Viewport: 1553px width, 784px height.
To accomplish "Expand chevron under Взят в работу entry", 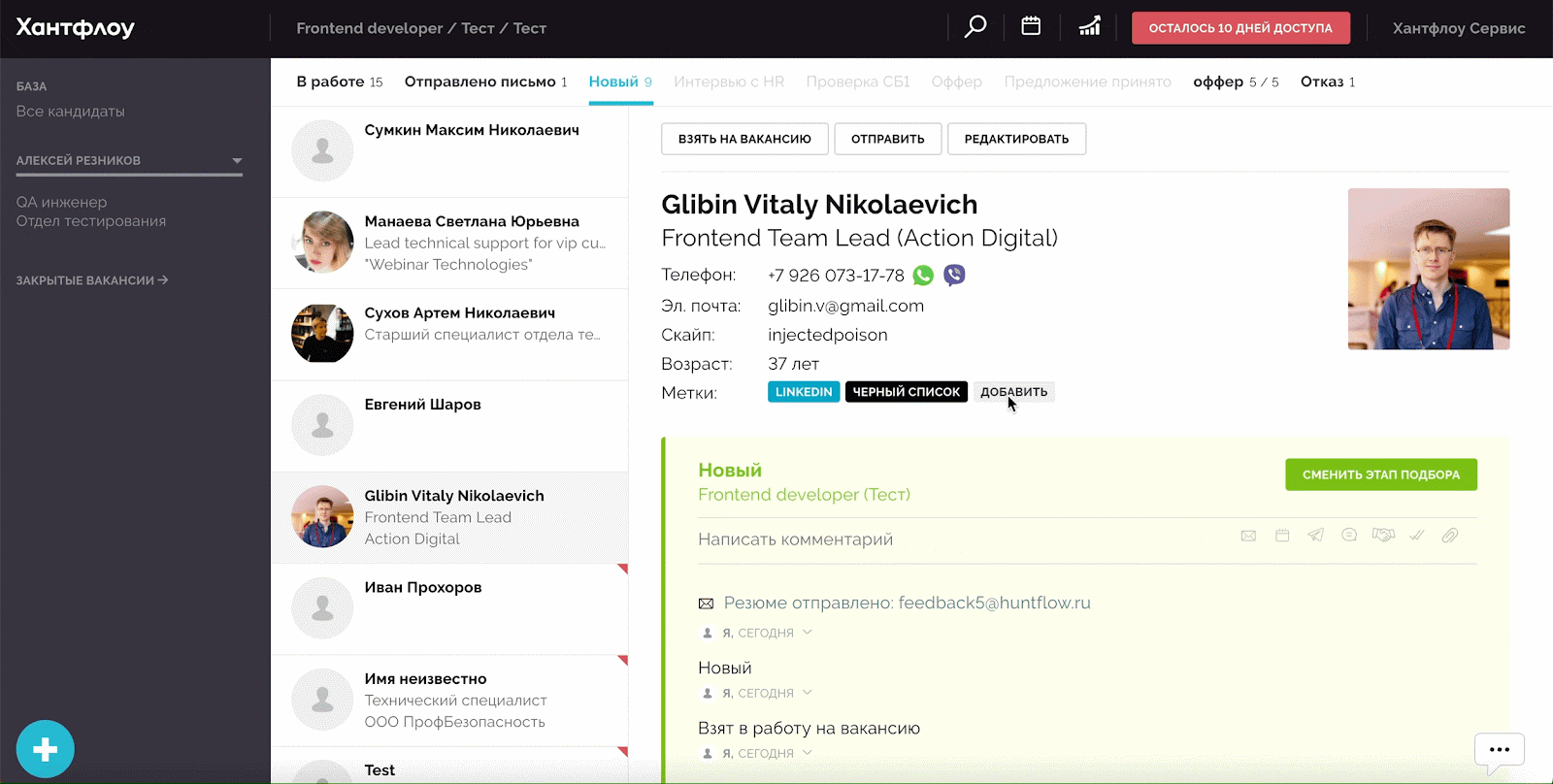I will 808,752.
